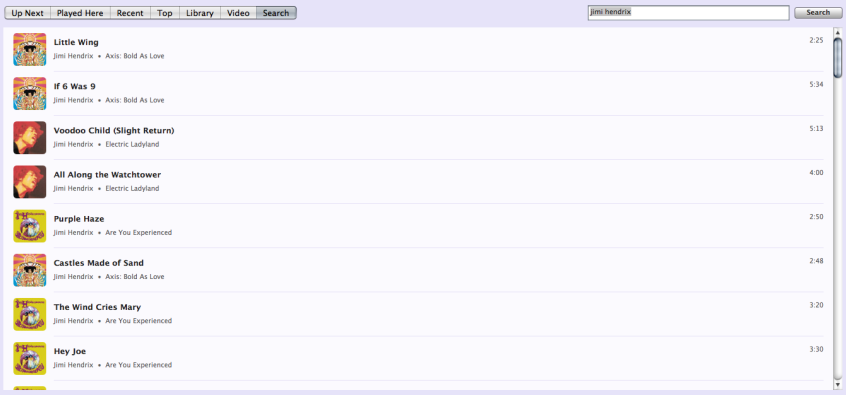Click the scrollbar up arrow
846x395 pixels.
pos(837,32)
